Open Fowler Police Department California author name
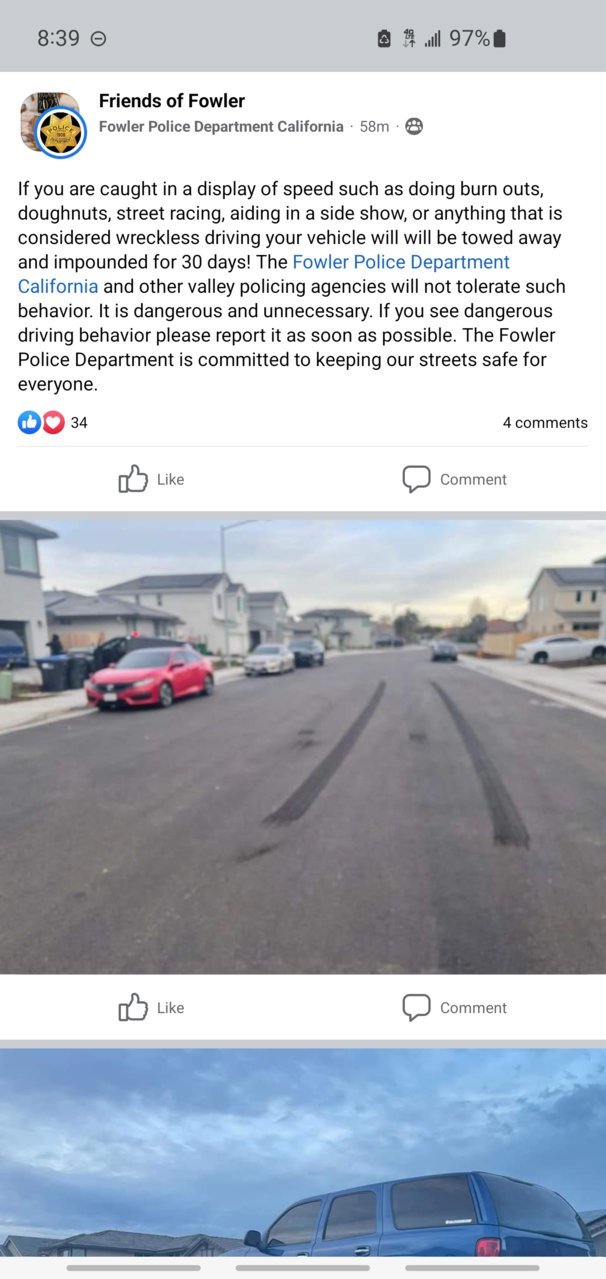The image size is (606, 1279). pos(221,127)
